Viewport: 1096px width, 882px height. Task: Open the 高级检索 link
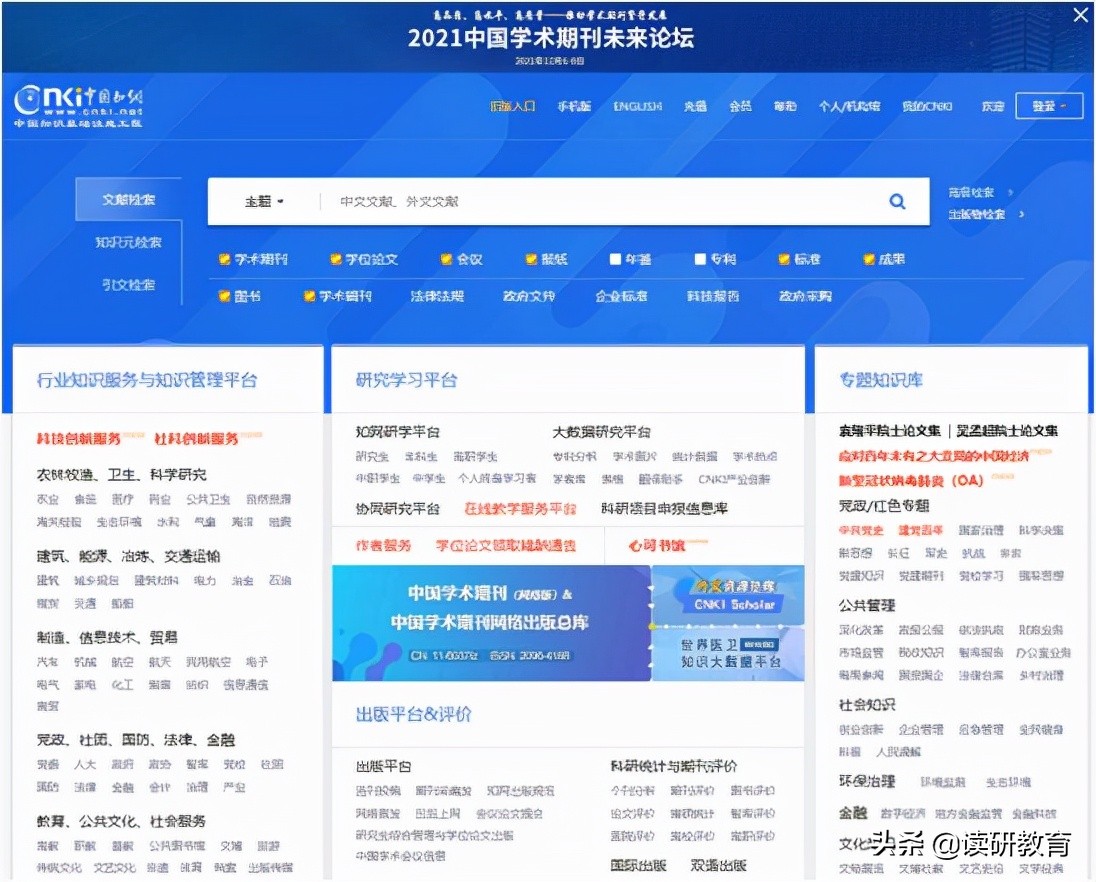tap(971, 192)
